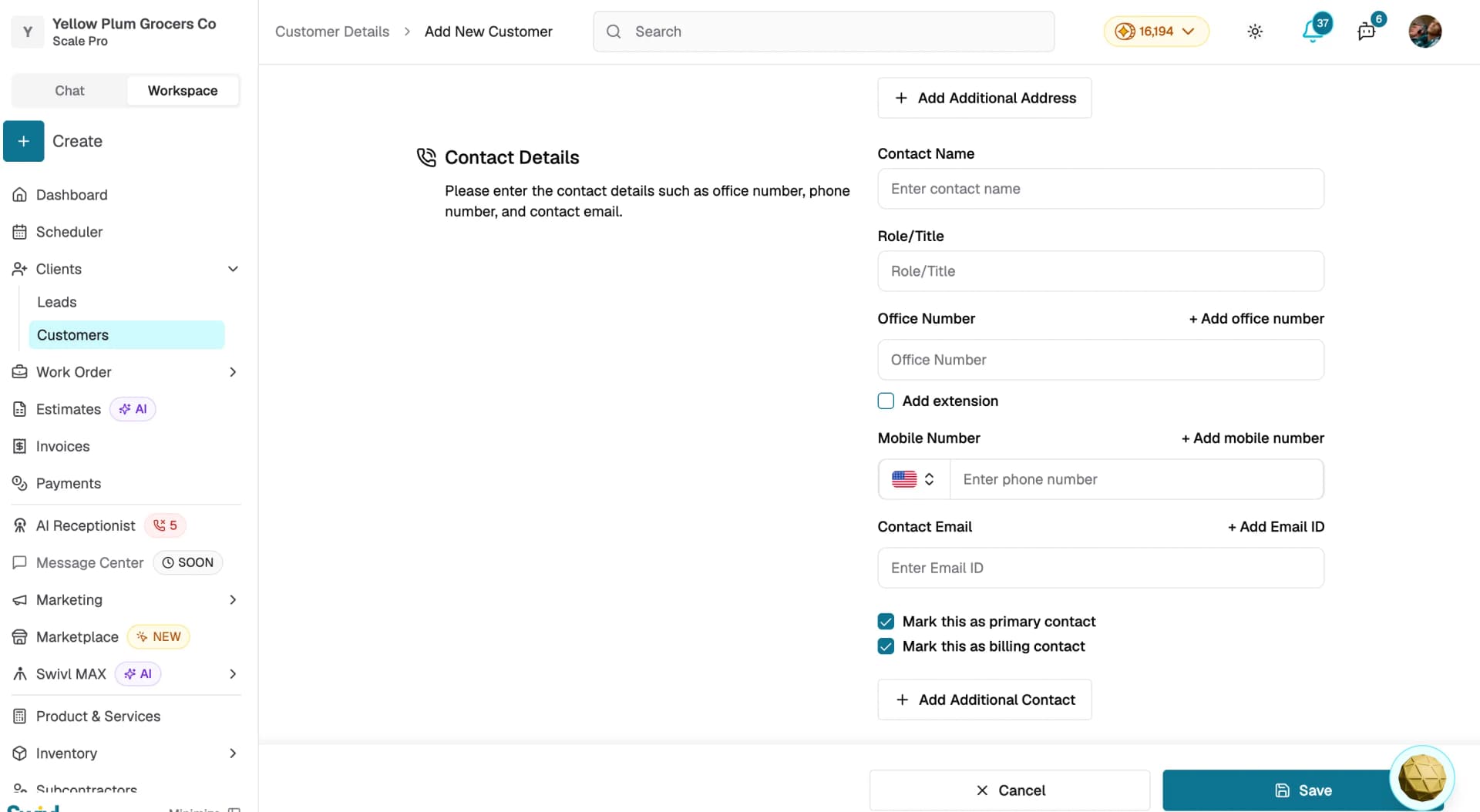Viewport: 1480px width, 812px height.
Task: Open the Scheduler calendar item
Action: pyautogui.click(x=69, y=232)
